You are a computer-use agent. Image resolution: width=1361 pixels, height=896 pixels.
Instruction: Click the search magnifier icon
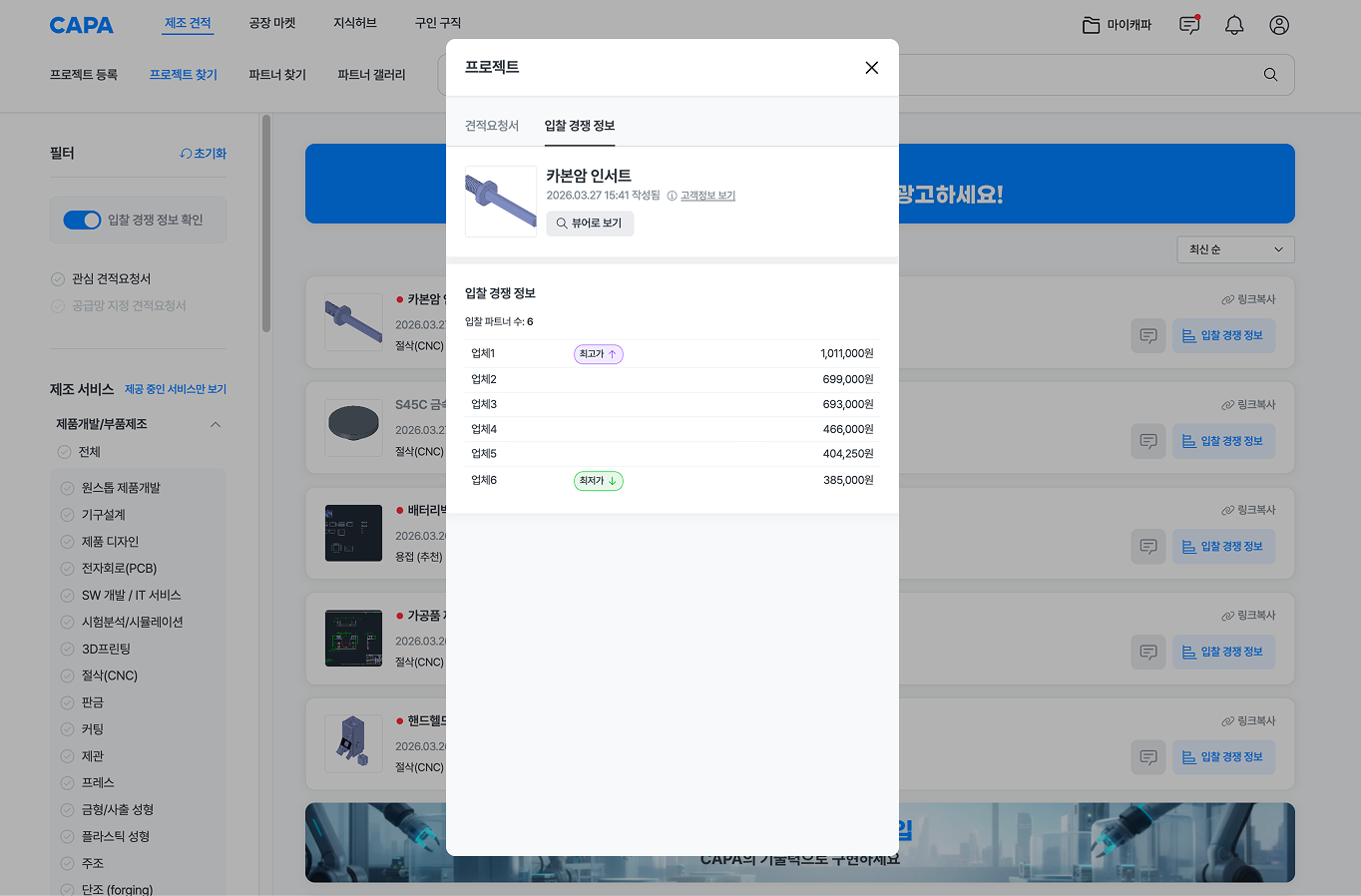[x=1270, y=75]
